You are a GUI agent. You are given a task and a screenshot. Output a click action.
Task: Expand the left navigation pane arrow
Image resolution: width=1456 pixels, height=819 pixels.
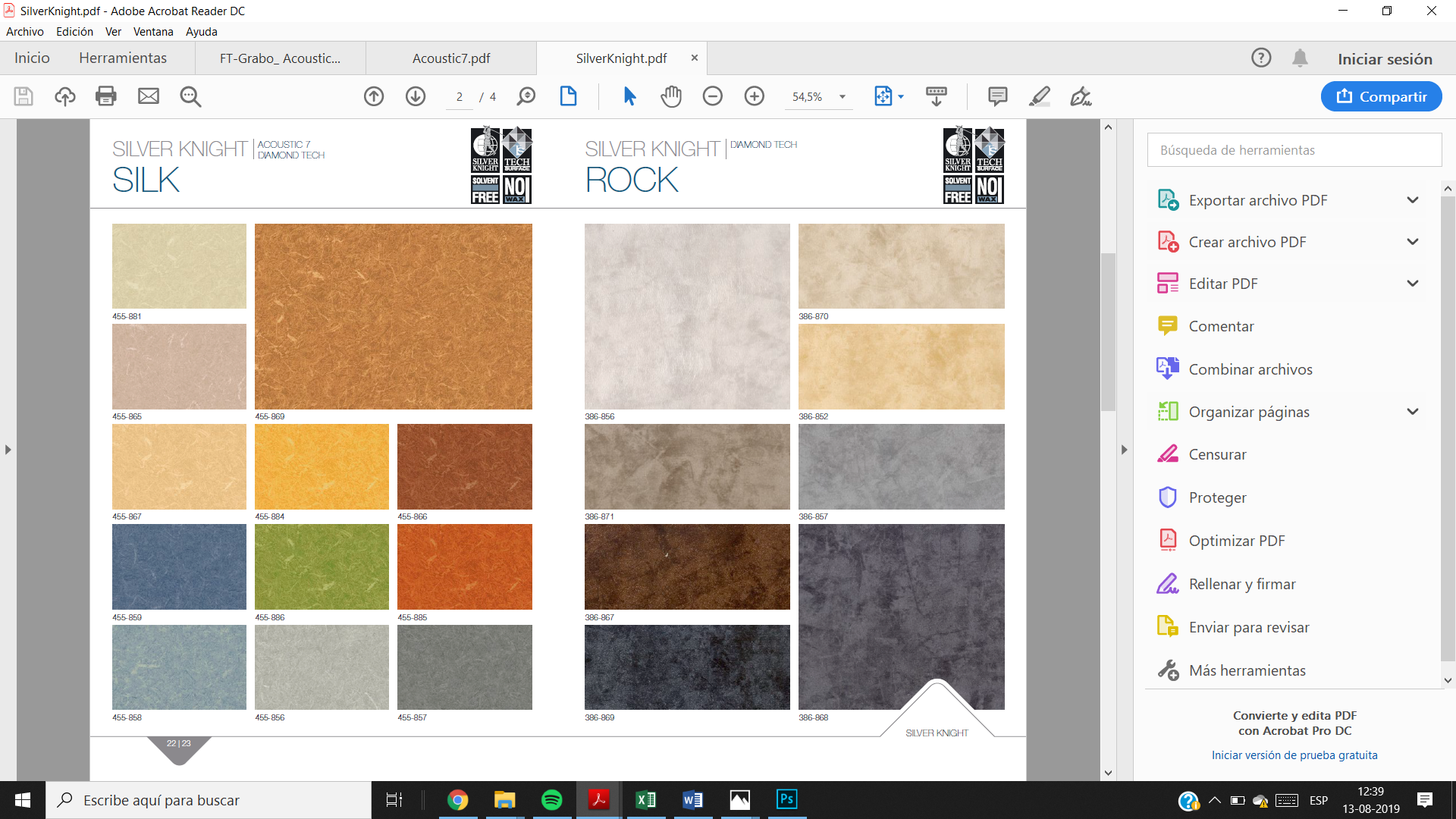click(x=8, y=450)
